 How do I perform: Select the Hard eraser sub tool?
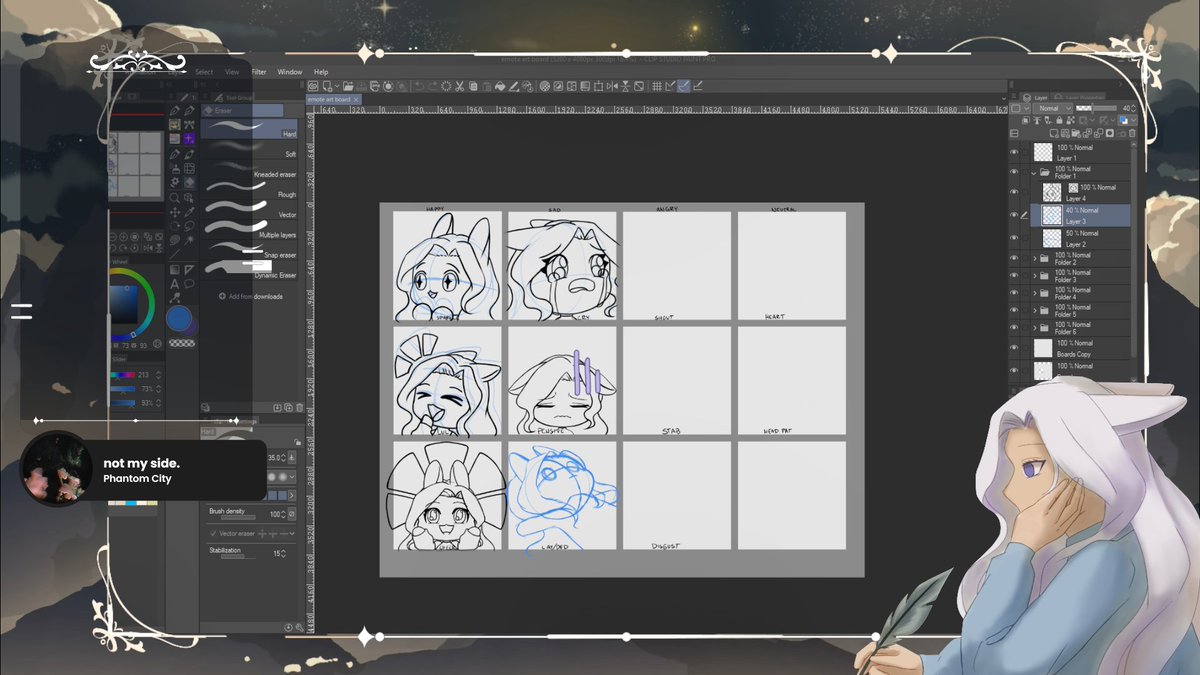point(250,128)
